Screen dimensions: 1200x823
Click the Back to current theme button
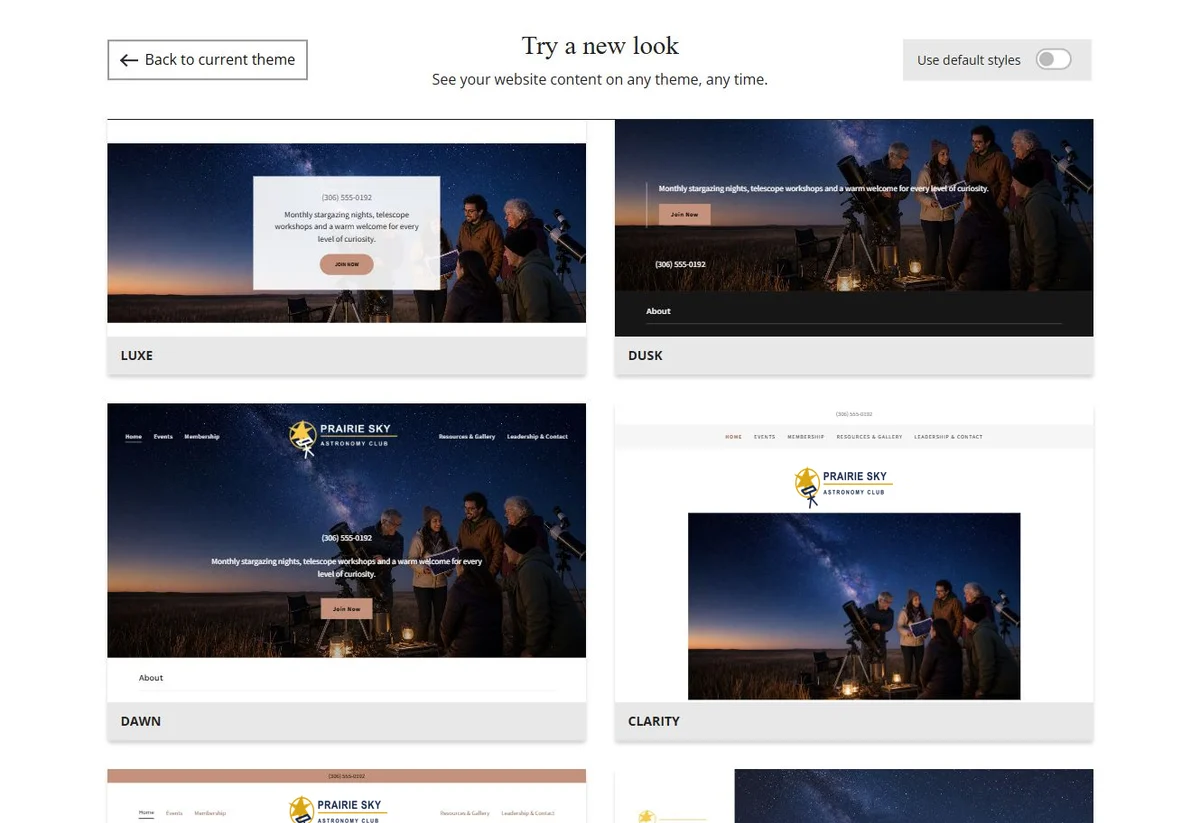click(x=207, y=60)
